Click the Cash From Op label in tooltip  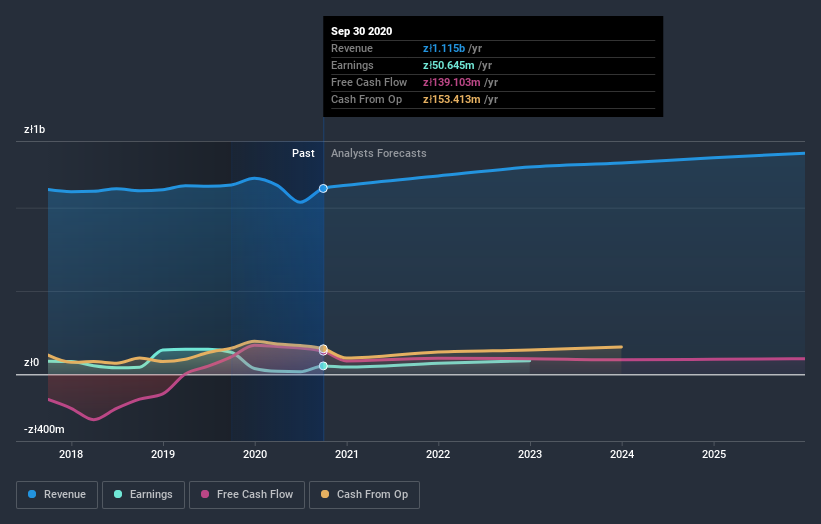(367, 99)
